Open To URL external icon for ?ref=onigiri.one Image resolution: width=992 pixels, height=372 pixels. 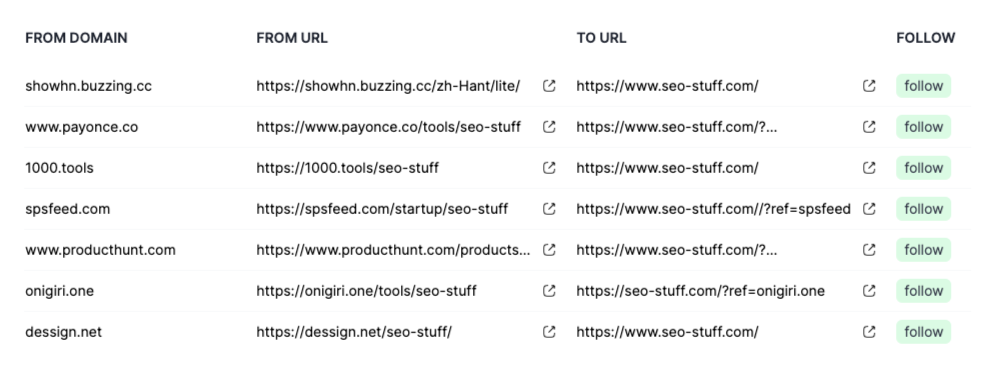(869, 291)
